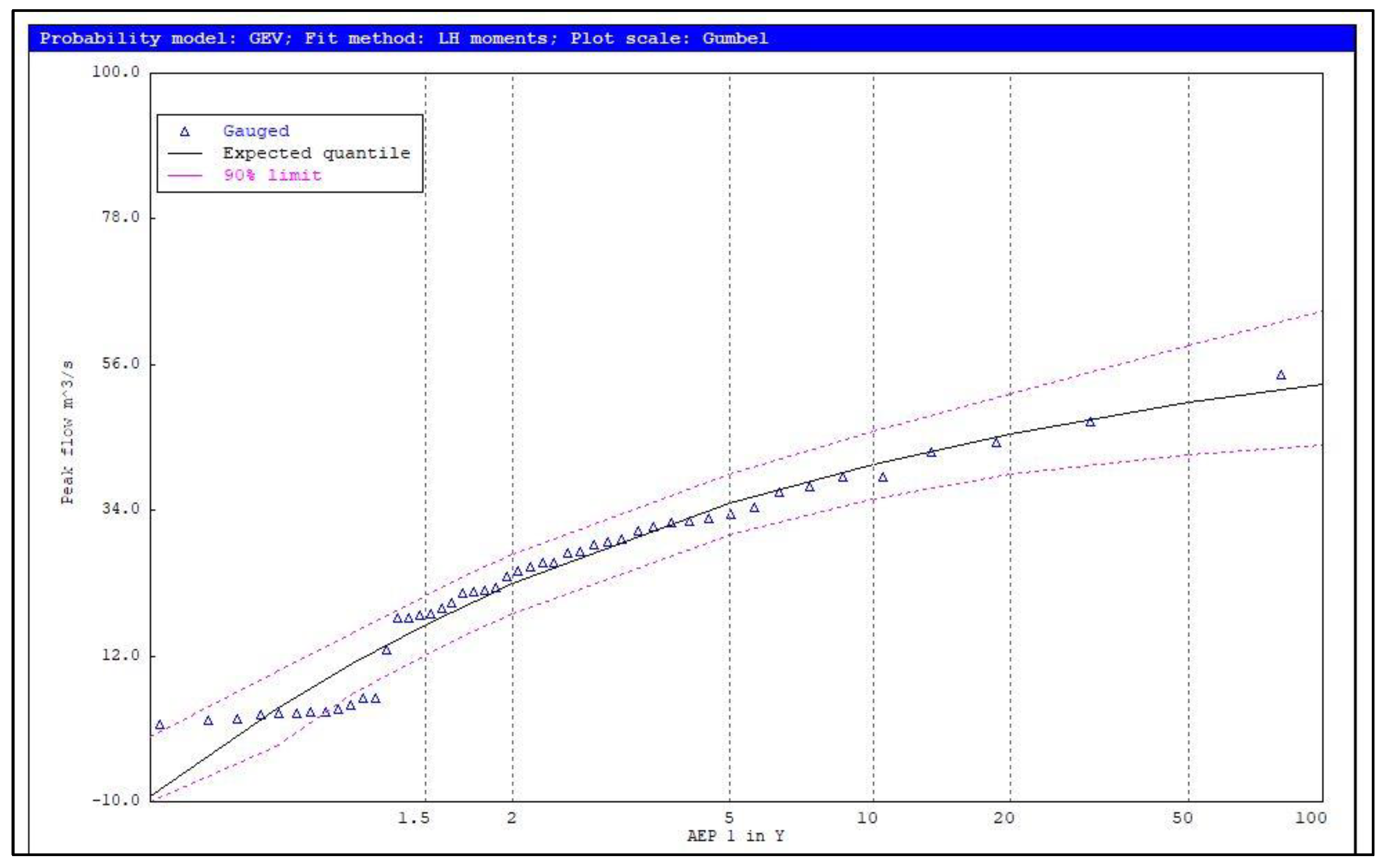Click the gauged triangle nearest the 12.0 flow level
1386x868 pixels.
click(x=386, y=650)
